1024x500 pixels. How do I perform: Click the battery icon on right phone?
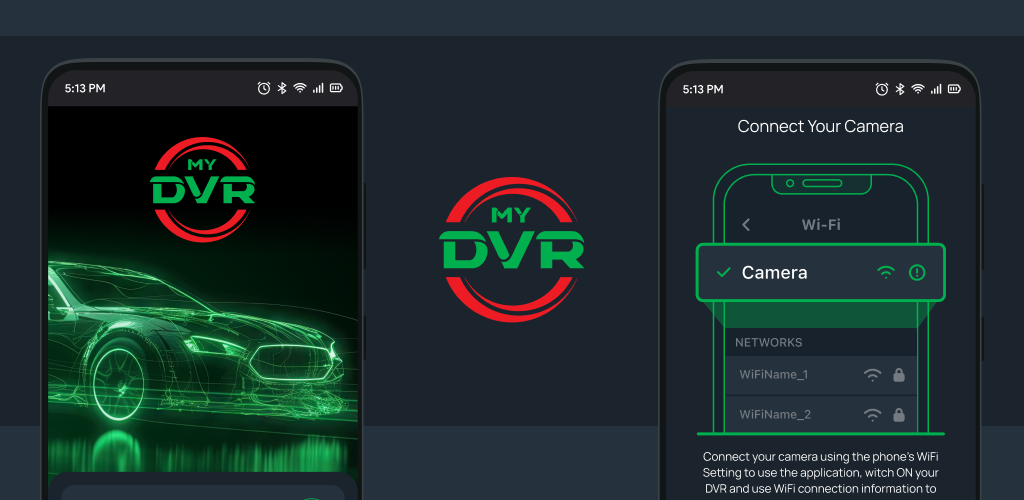point(954,89)
